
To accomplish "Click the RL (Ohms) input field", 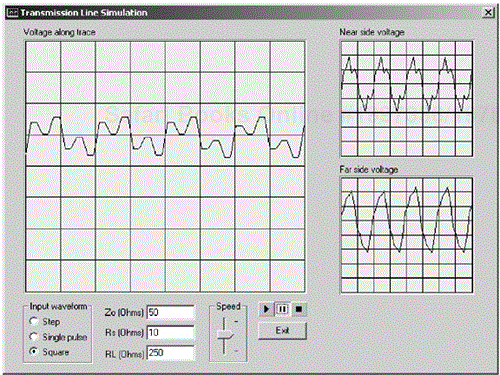I will (170, 353).
